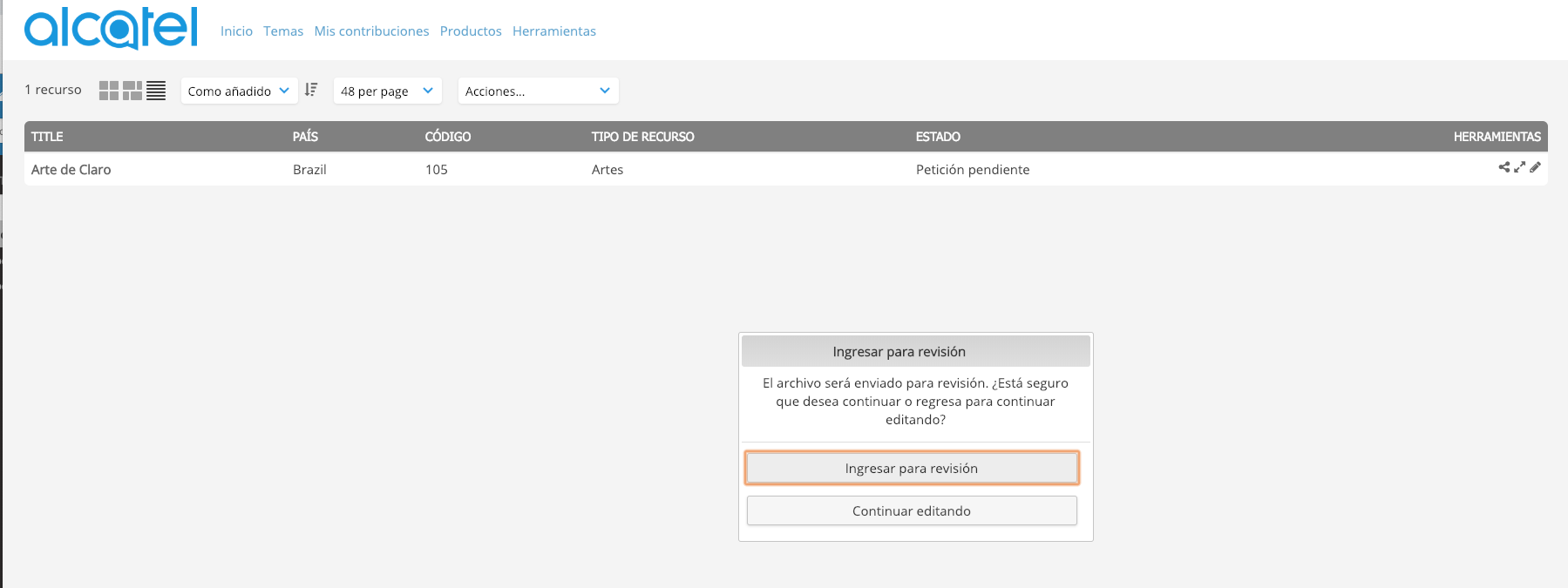The height and width of the screenshot is (588, 1568).
Task: Open the Herramientas menu
Action: pyautogui.click(x=554, y=31)
